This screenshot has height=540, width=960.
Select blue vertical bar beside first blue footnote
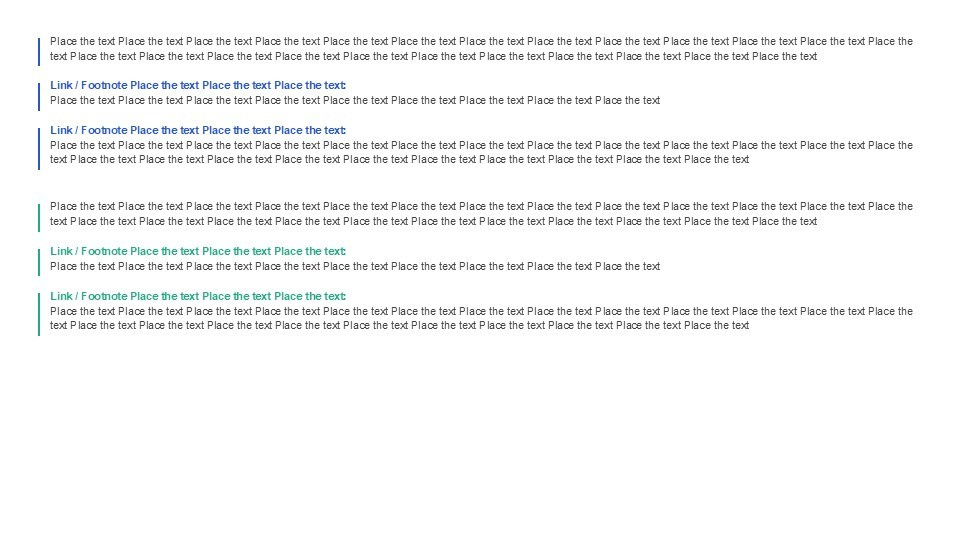(39, 97)
